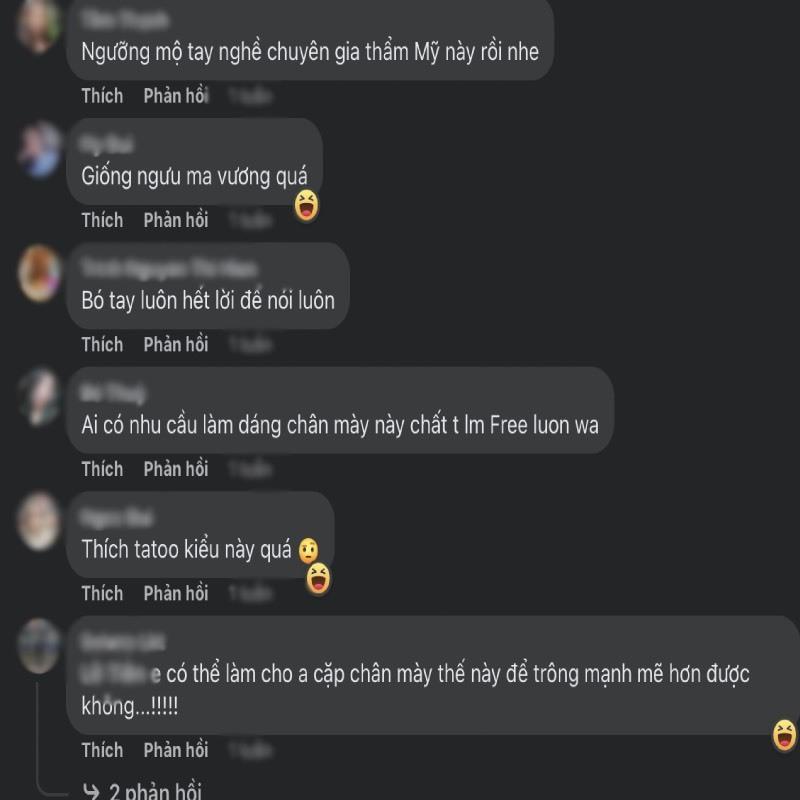Like the 'Bó tay luôn hết lời' comment
The image size is (800, 800).
[x=102, y=345]
